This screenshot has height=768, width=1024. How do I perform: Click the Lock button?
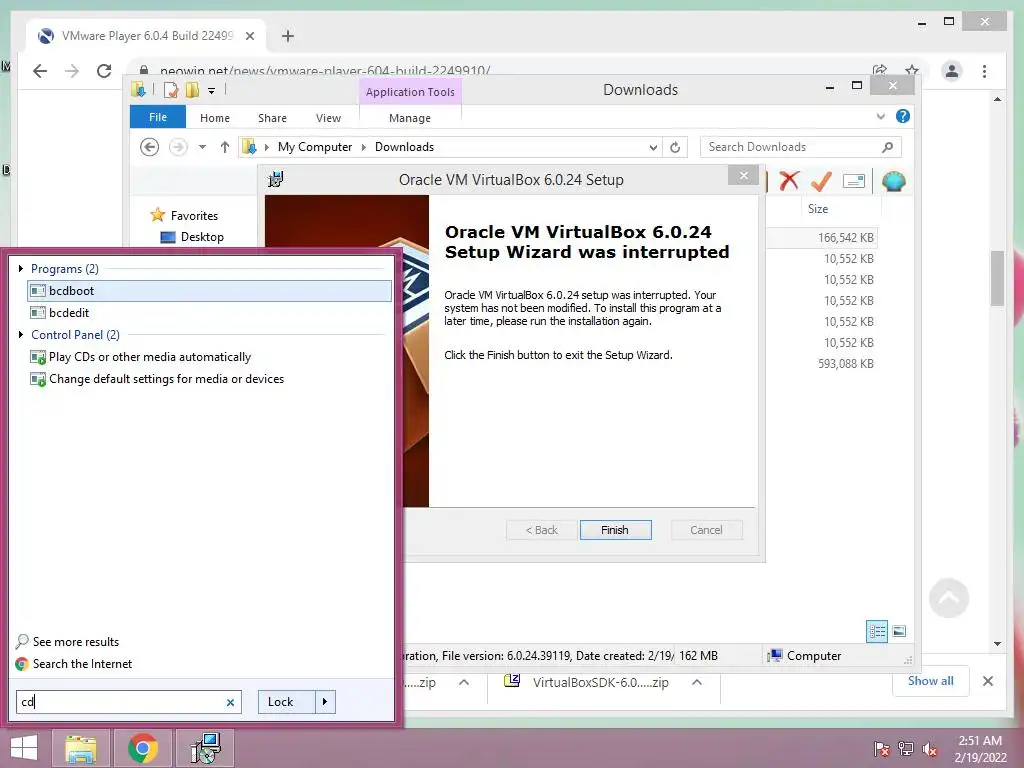click(286, 702)
